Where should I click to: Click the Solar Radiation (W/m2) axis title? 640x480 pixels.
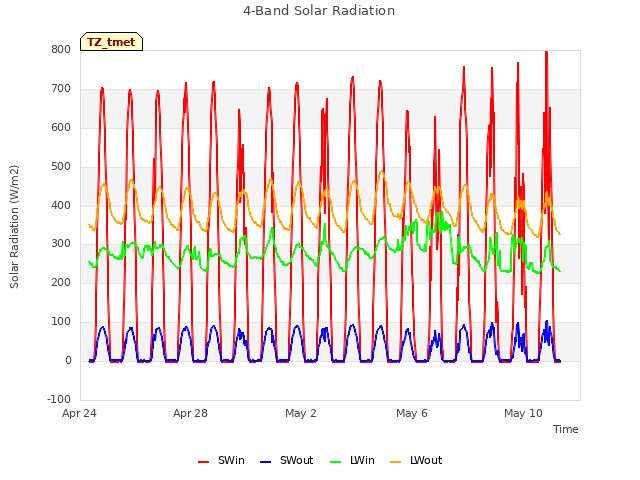click(14, 227)
